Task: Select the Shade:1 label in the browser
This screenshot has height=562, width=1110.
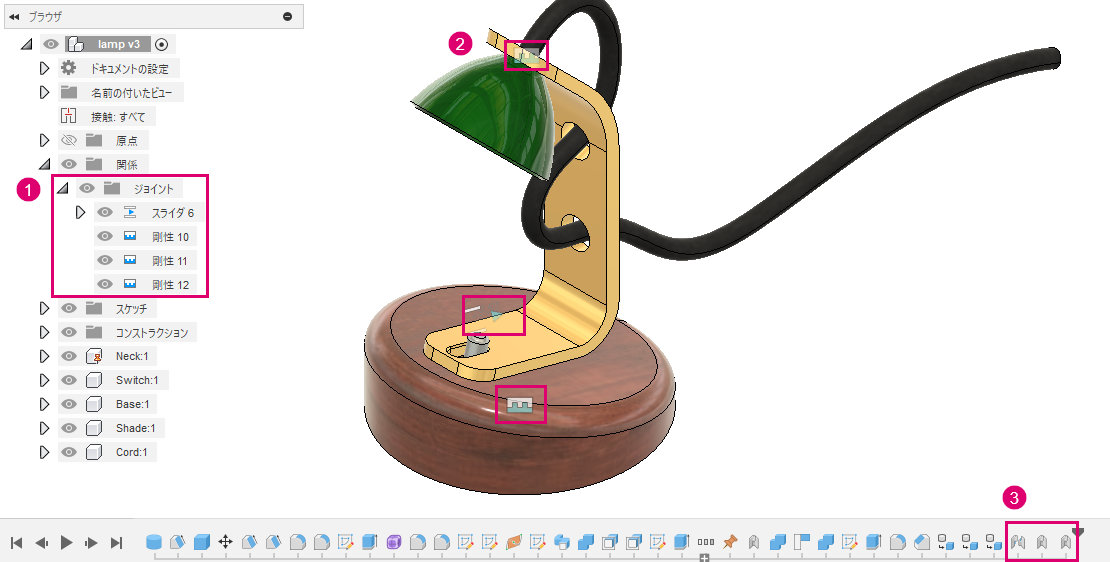Action: click(x=135, y=428)
